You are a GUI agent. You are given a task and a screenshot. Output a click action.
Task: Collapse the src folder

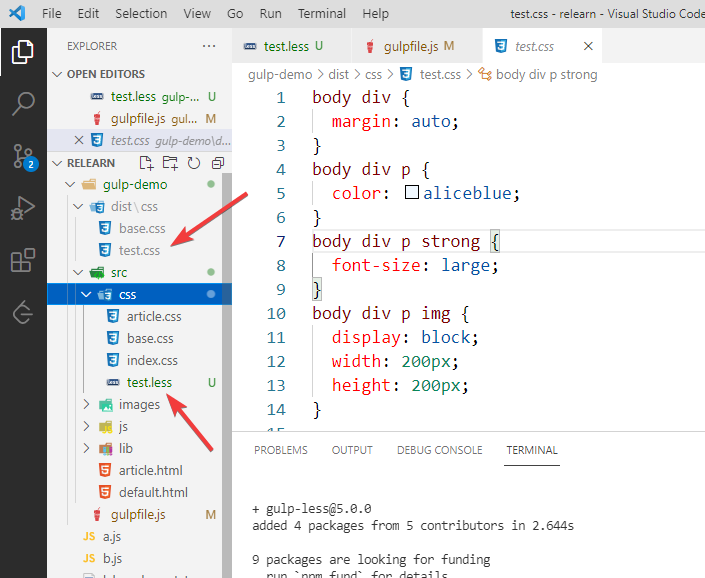pos(78,272)
